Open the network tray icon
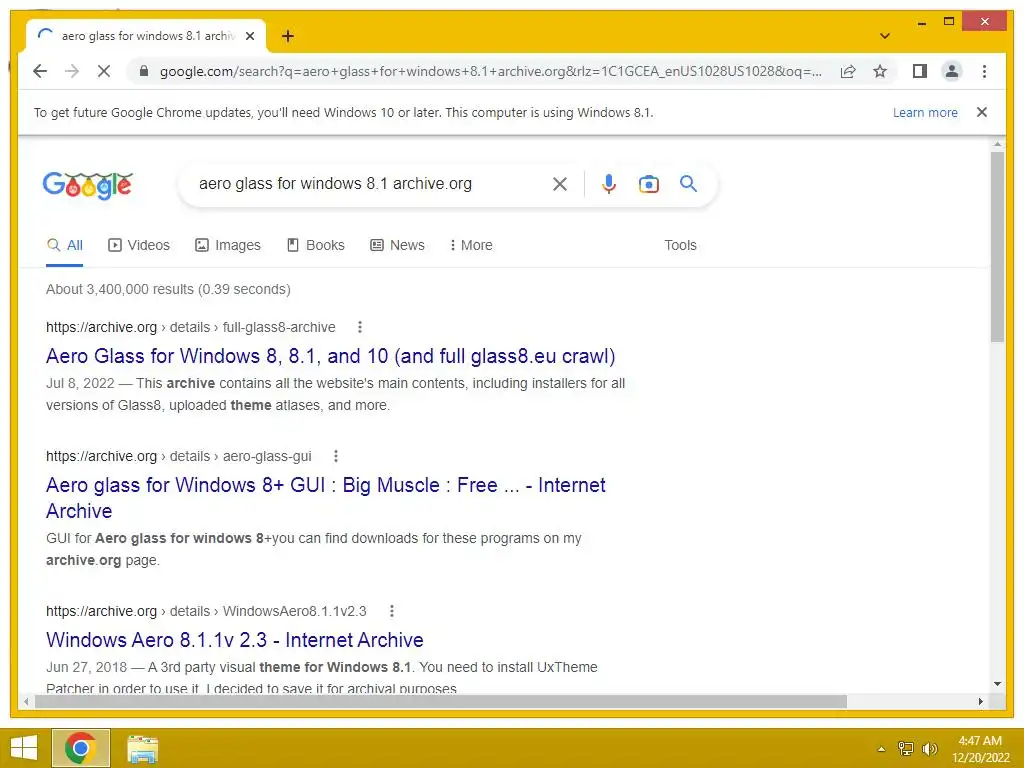This screenshot has width=1024, height=768. pyautogui.click(x=906, y=749)
